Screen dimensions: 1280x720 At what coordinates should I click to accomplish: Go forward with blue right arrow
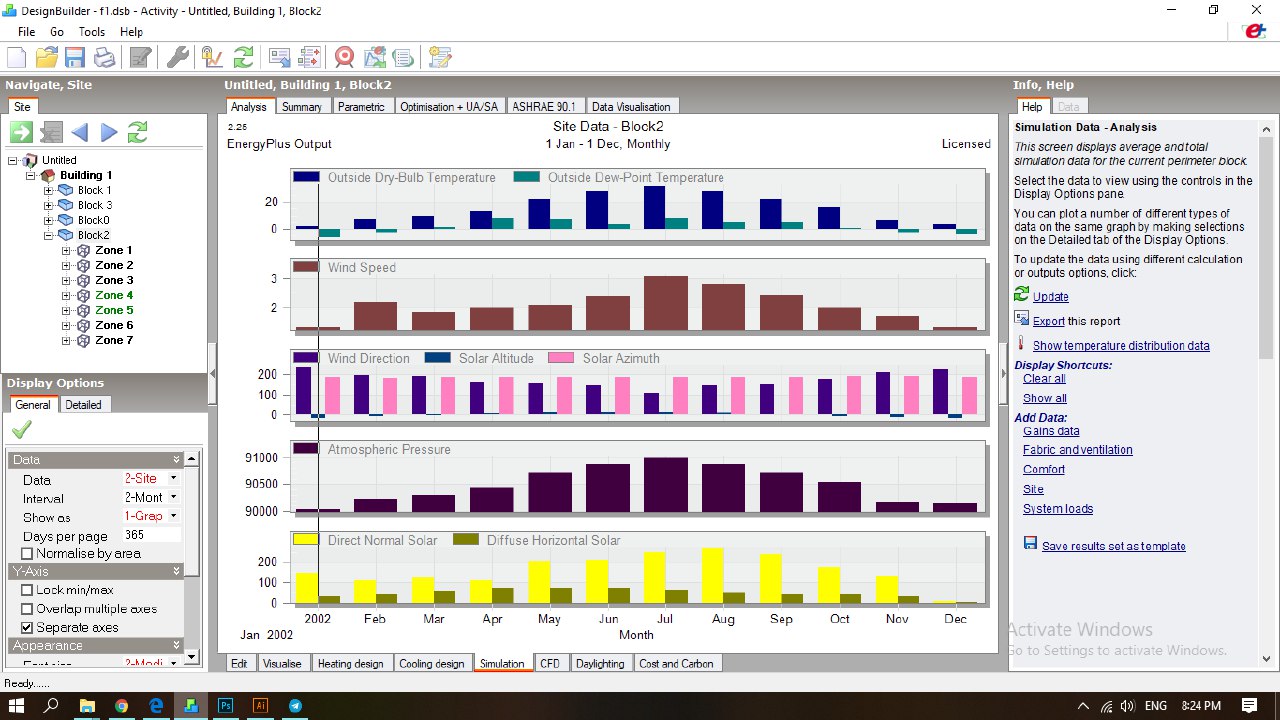point(109,132)
